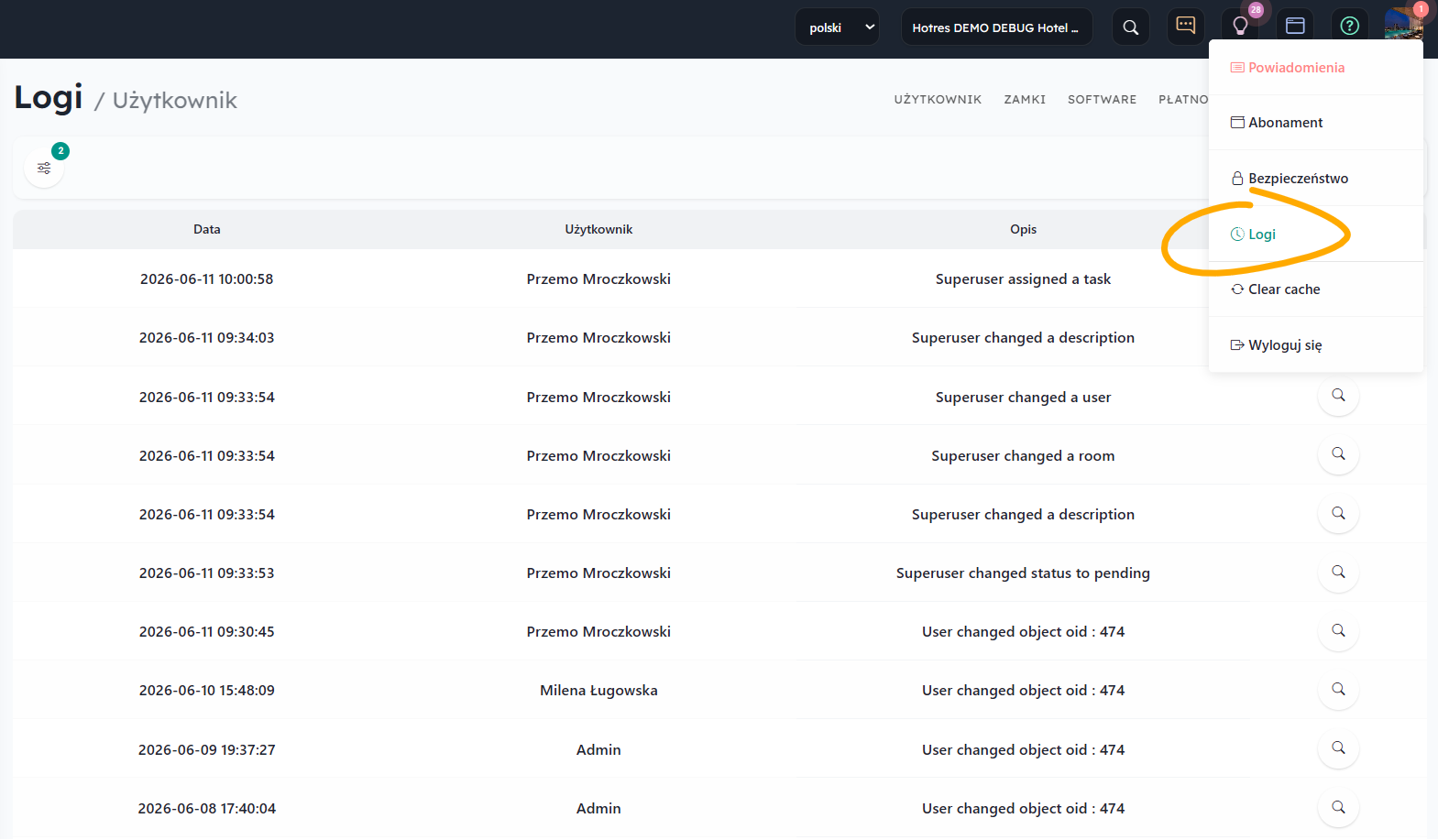
Task: Open magnifier for Milena Ługowska row
Action: (1338, 690)
